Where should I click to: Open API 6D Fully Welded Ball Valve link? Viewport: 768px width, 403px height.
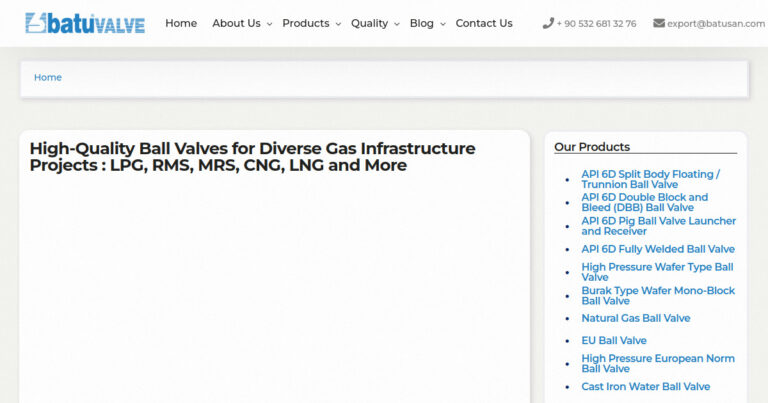click(x=658, y=249)
